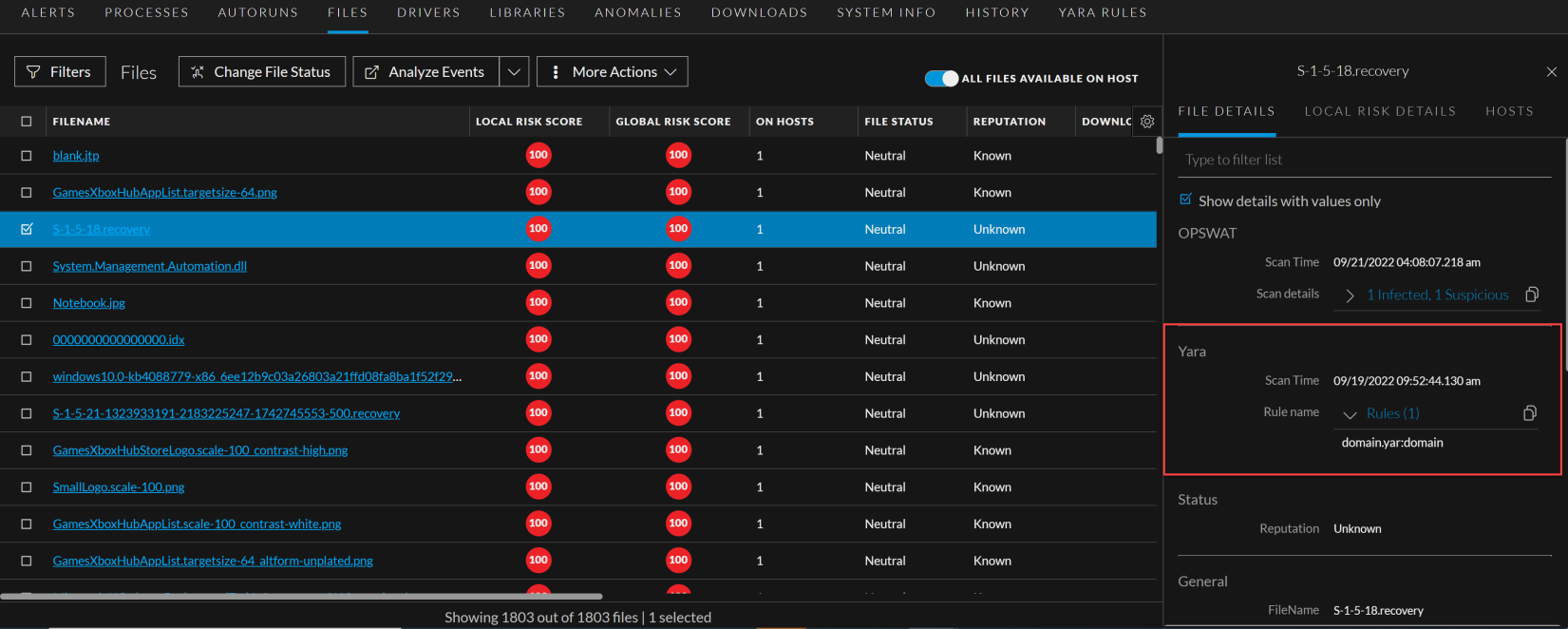Open the Yara Rules tab
The image size is (1568, 629).
pyautogui.click(x=1103, y=12)
